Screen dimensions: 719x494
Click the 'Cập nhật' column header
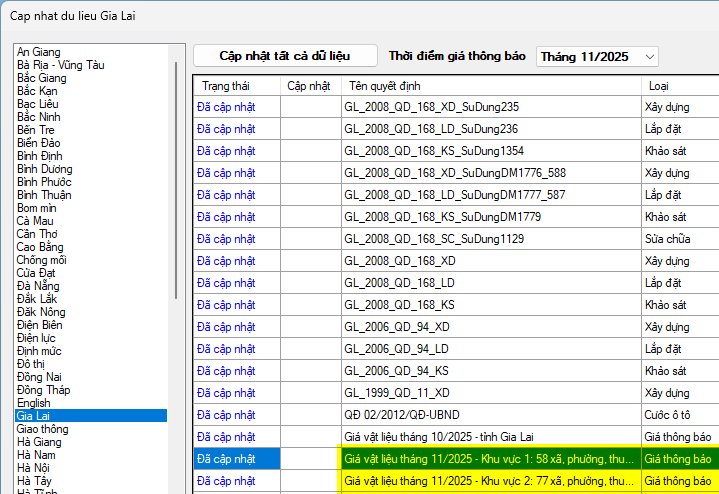point(309,86)
